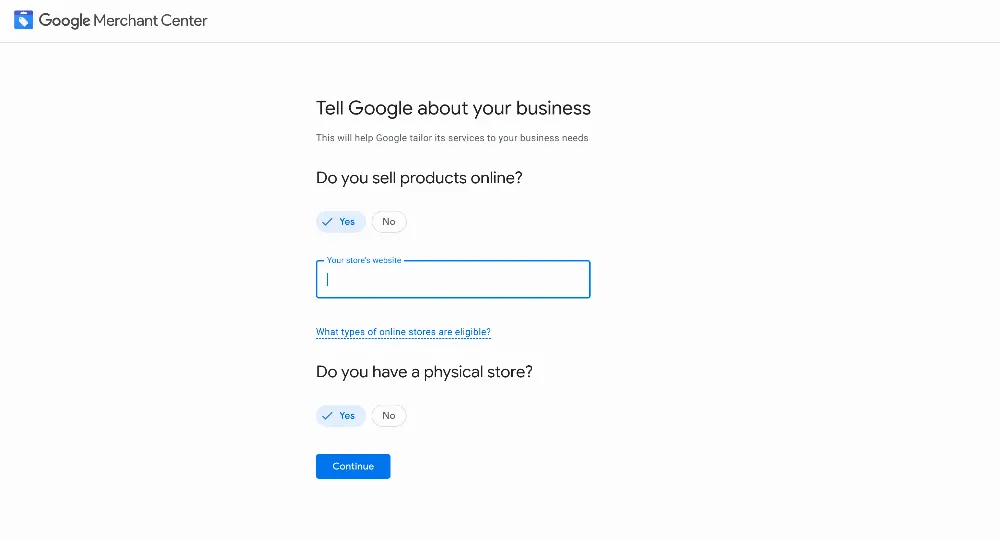Open What types of online stores are eligible link
The height and width of the screenshot is (541, 1000).
tap(403, 332)
